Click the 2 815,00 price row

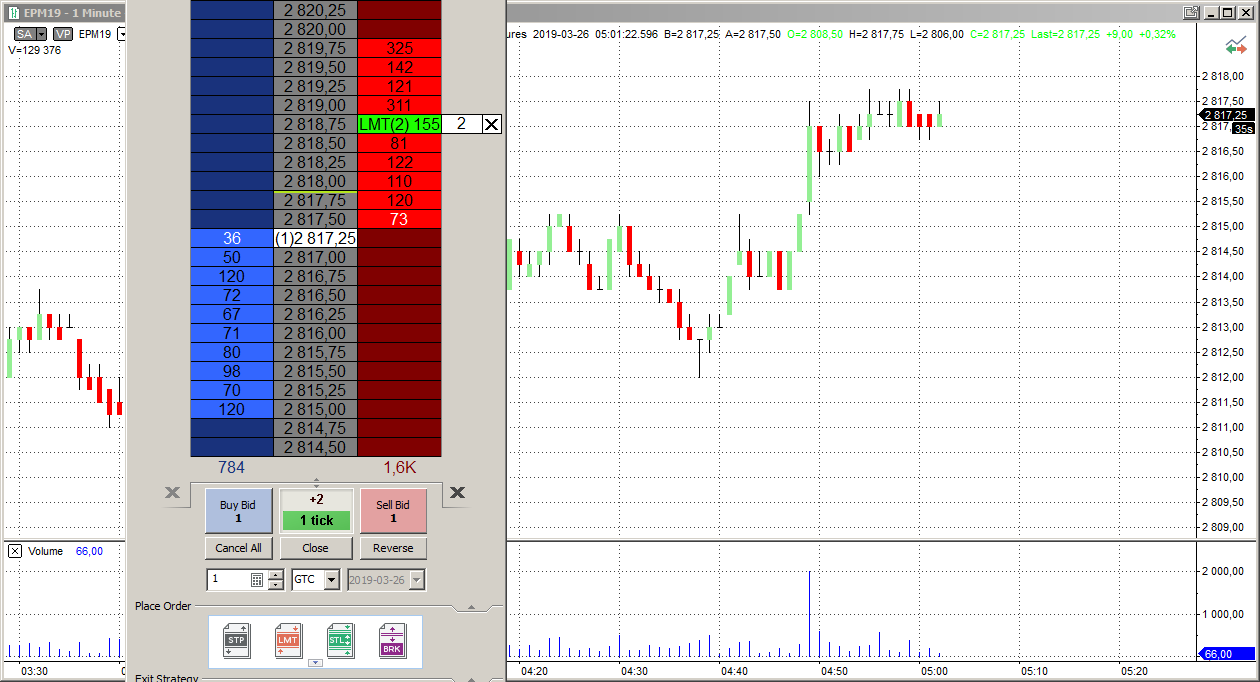click(315, 409)
